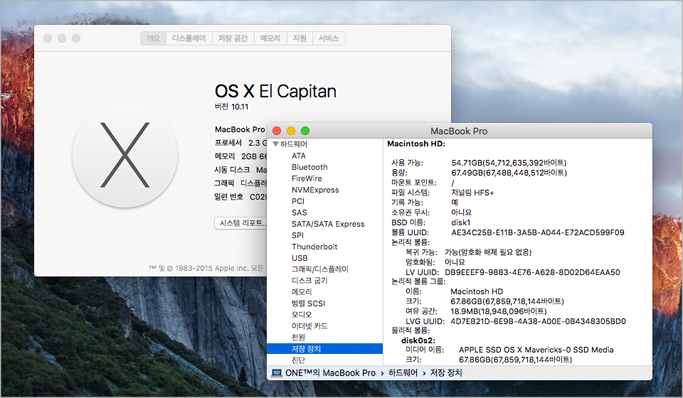Click the volume UUID starting AE34C25B
Screen dimensions: 683x398
pos(538,233)
